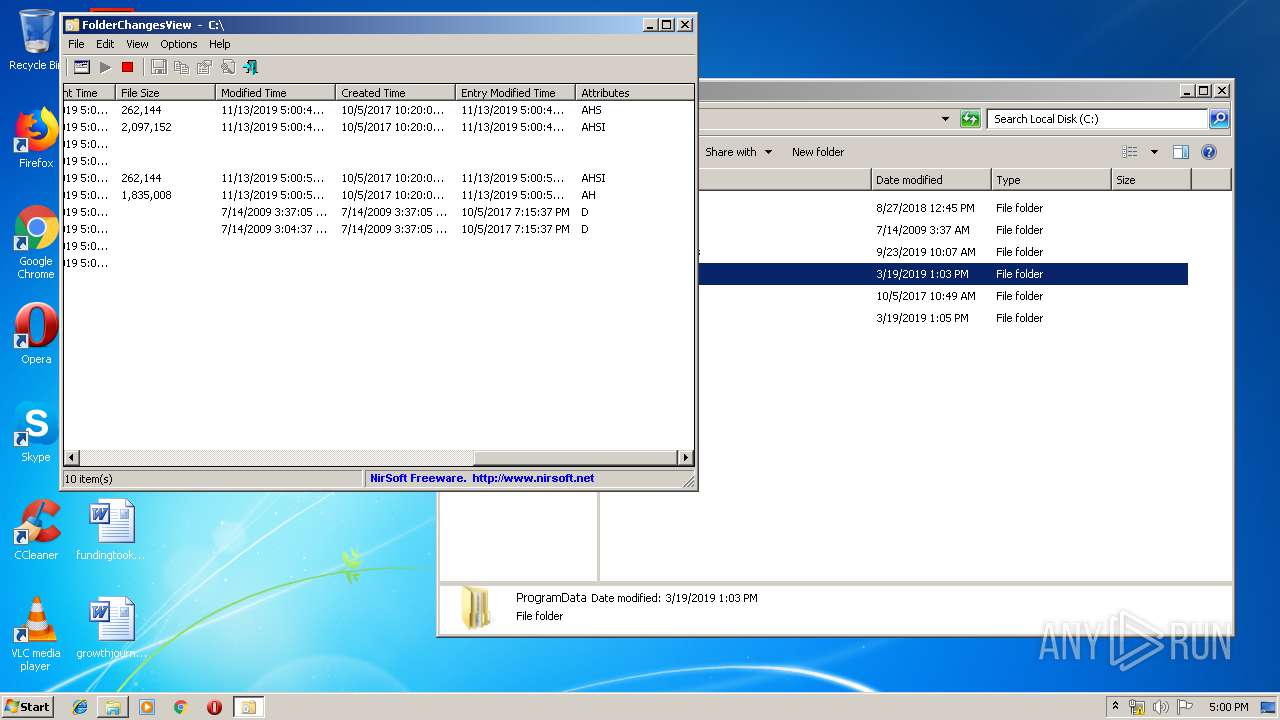Click the Copy Selected Items icon
The height and width of the screenshot is (720, 1280).
click(181, 67)
